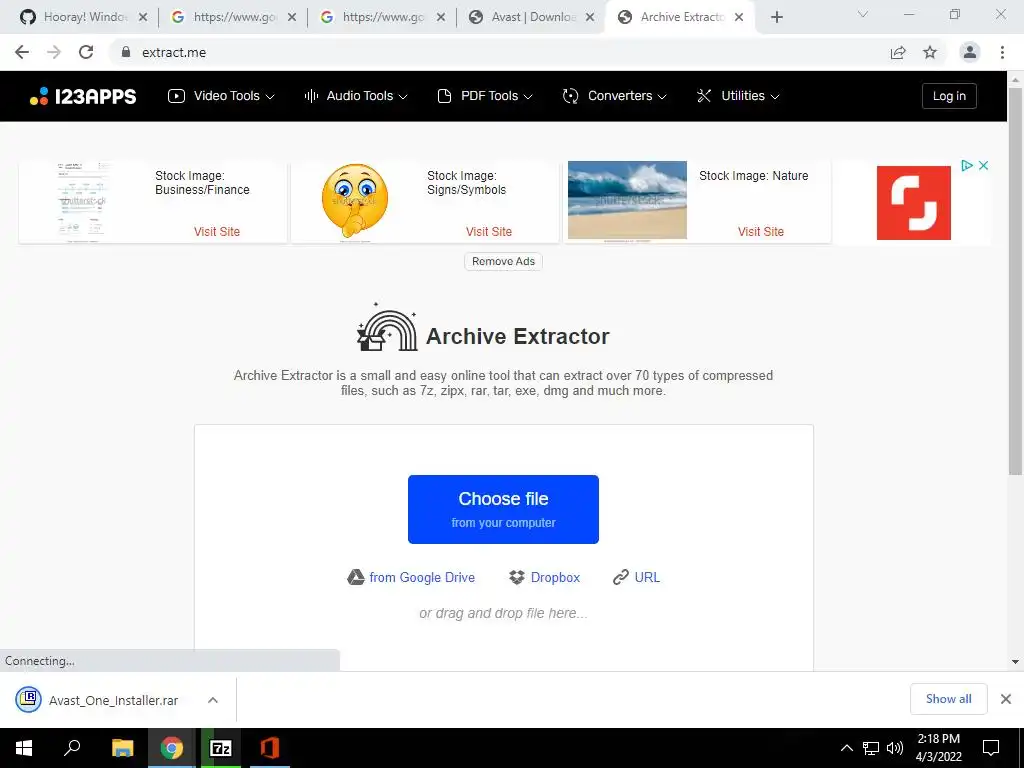Click the volume speaker icon
This screenshot has height=768, width=1024.
[895, 748]
